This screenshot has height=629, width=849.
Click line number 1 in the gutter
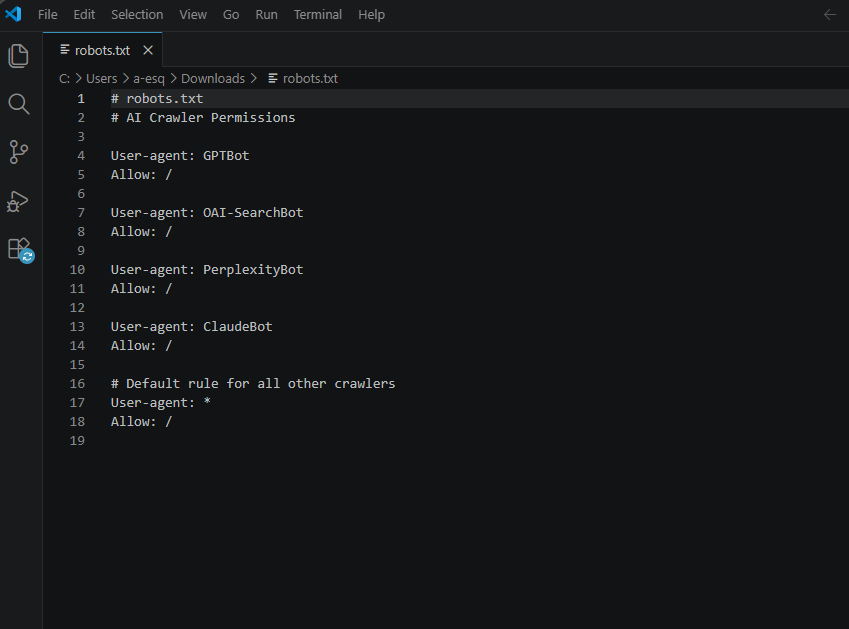[81, 99]
